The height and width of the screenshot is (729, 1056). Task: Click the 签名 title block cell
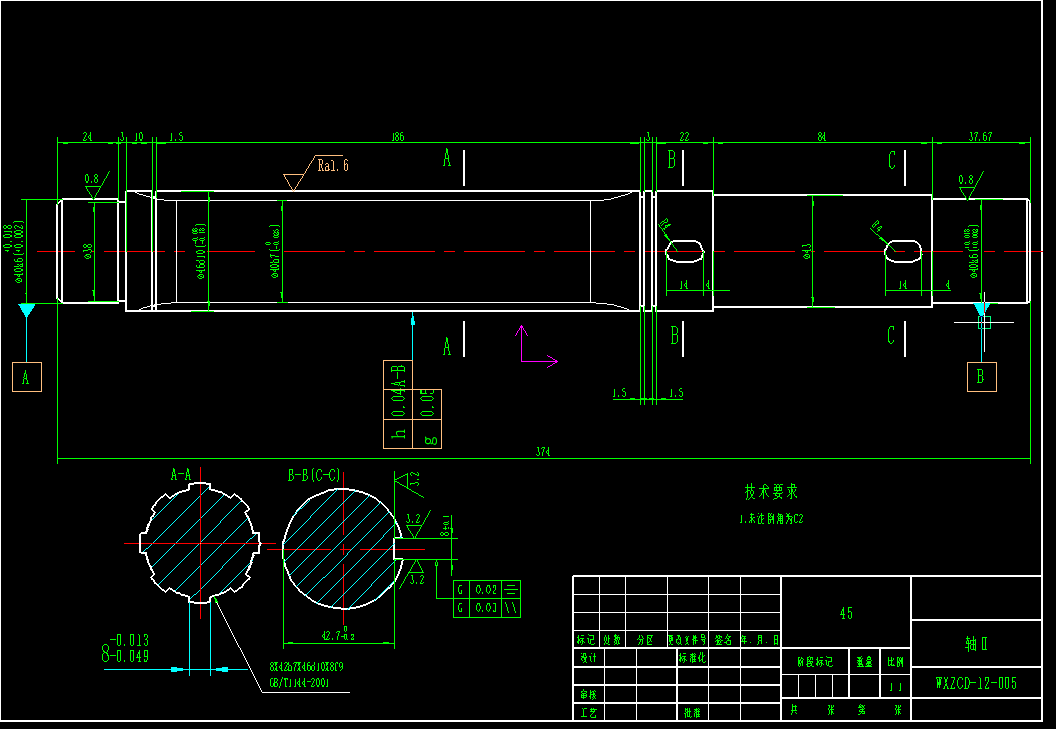pos(724,639)
